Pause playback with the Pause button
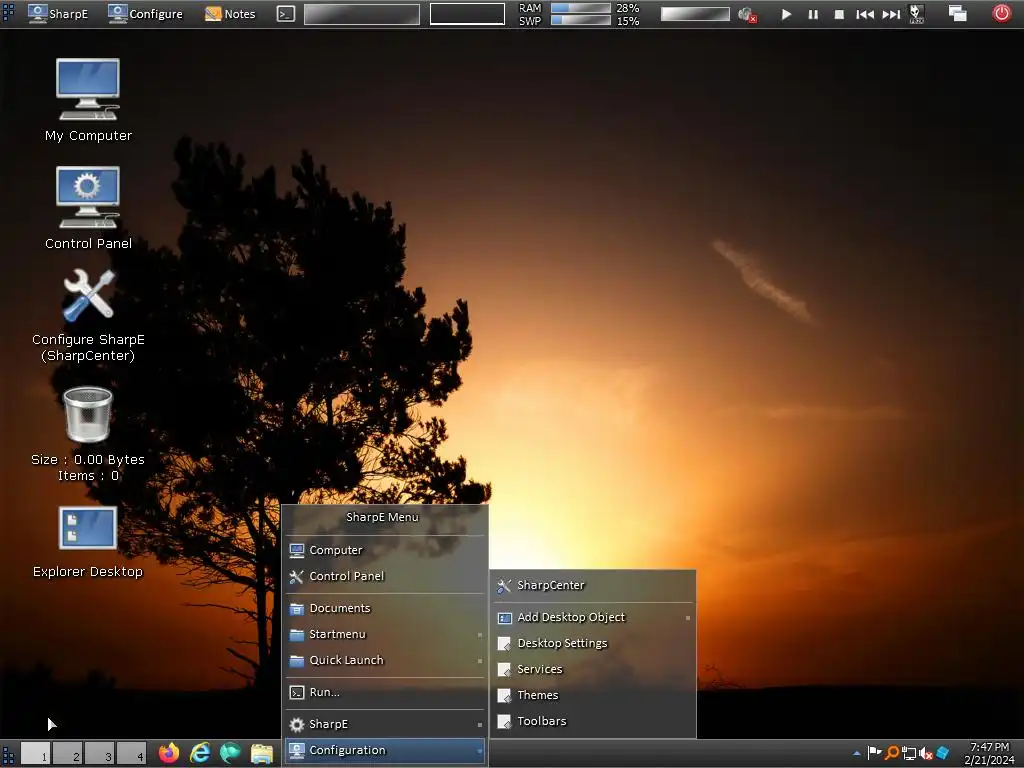The image size is (1024, 768). click(x=813, y=14)
